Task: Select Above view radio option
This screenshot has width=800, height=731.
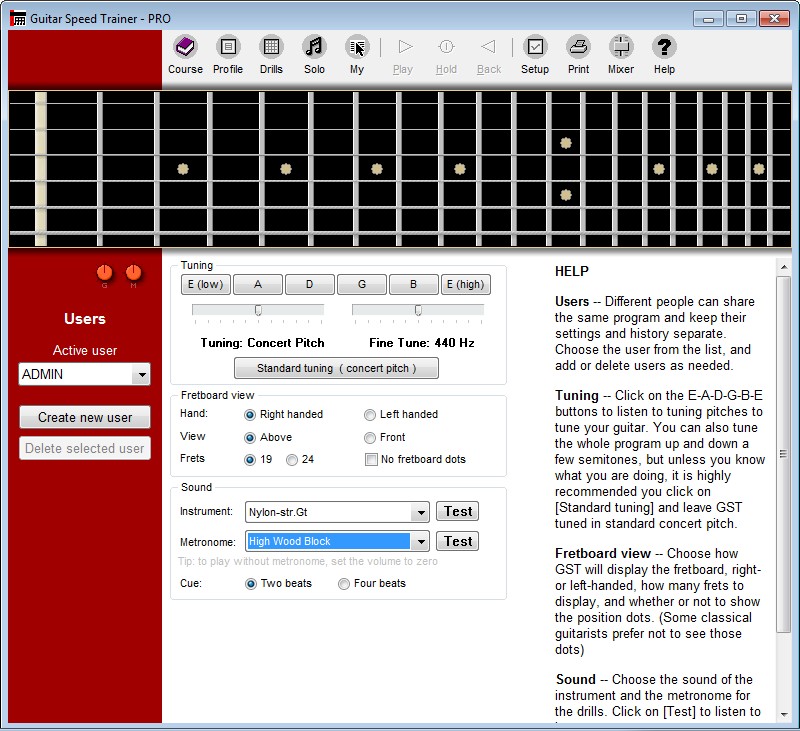Action: point(249,438)
